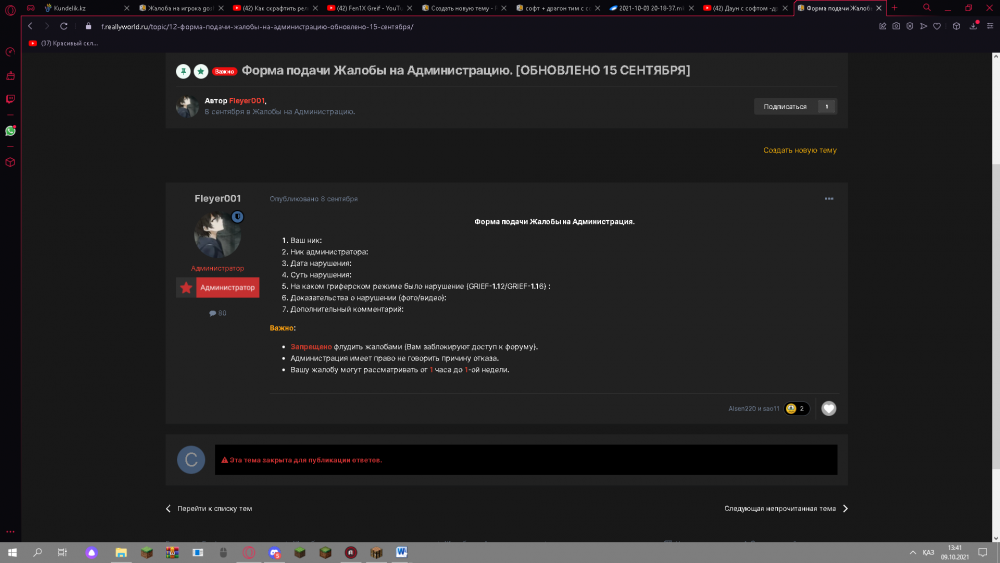Viewport: 1000px width, 563px height.
Task: Click featured star badge near title
Action: 201,71
